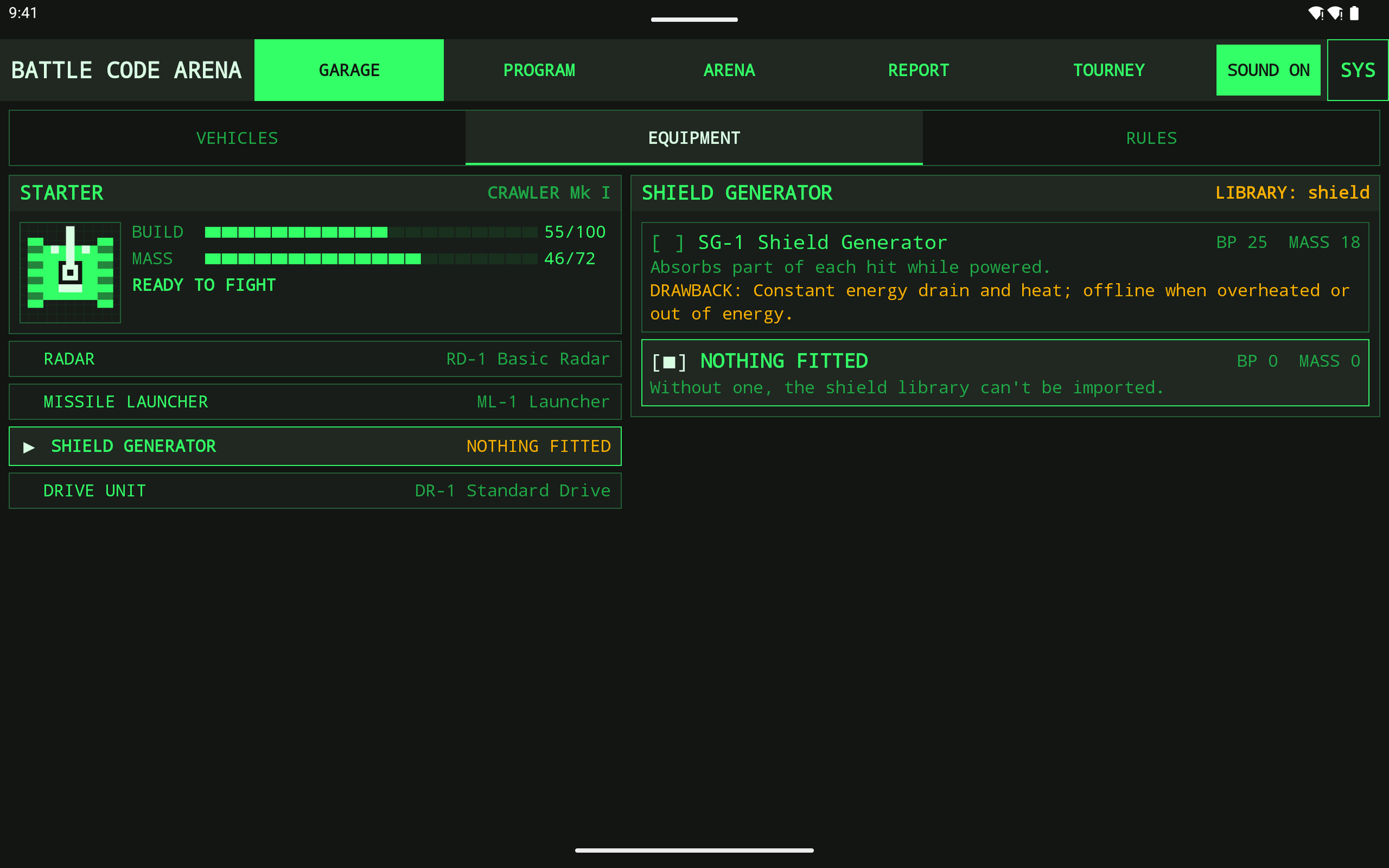The height and width of the screenshot is (868, 1389).
Task: Click the ML-1 Launcher value
Action: [543, 402]
